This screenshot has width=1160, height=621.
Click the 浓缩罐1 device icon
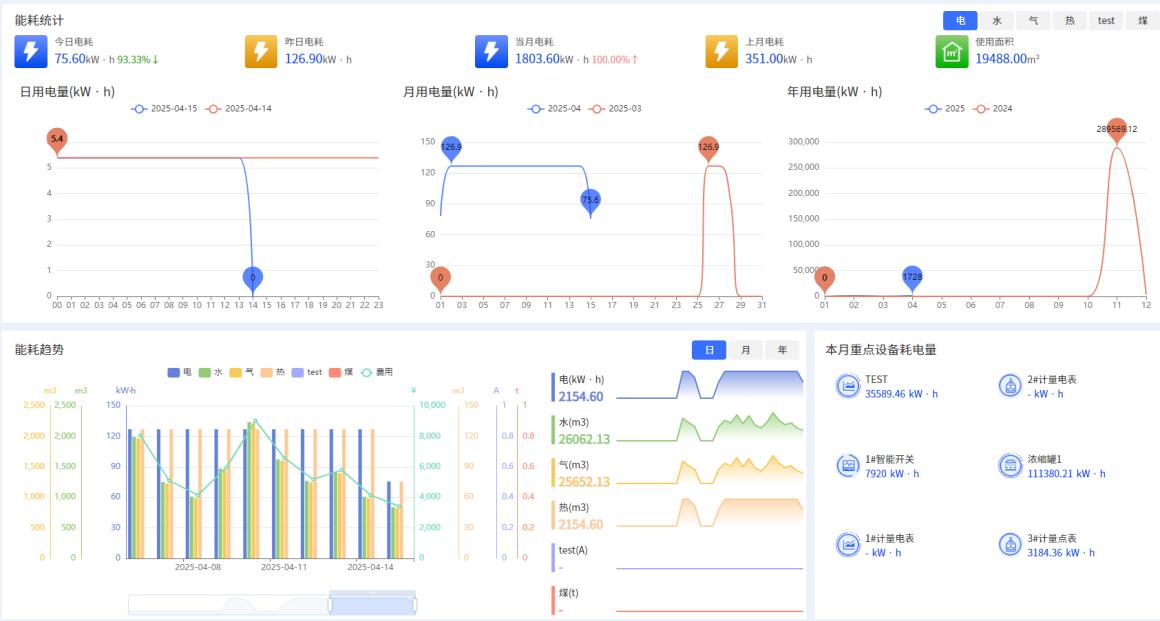click(1010, 466)
